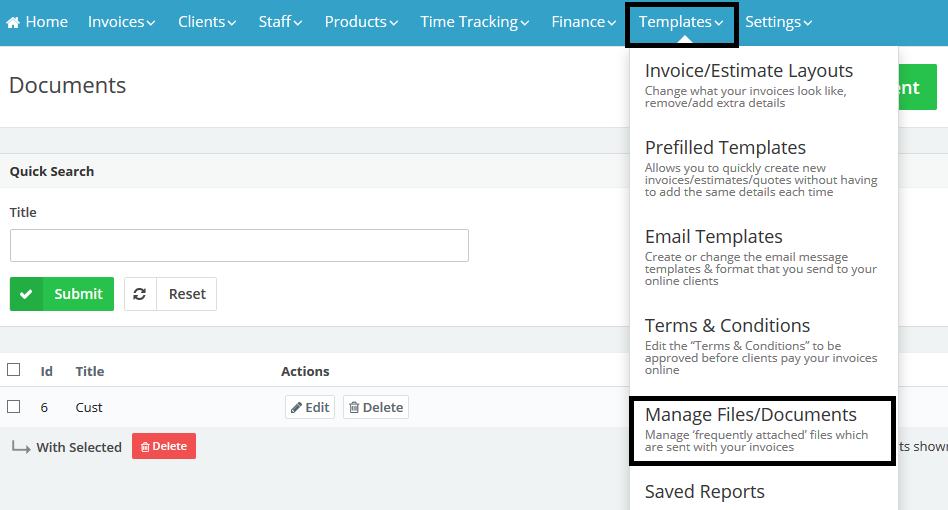Click the trash Delete button for Cust
The image size is (948, 510).
pyautogui.click(x=375, y=407)
